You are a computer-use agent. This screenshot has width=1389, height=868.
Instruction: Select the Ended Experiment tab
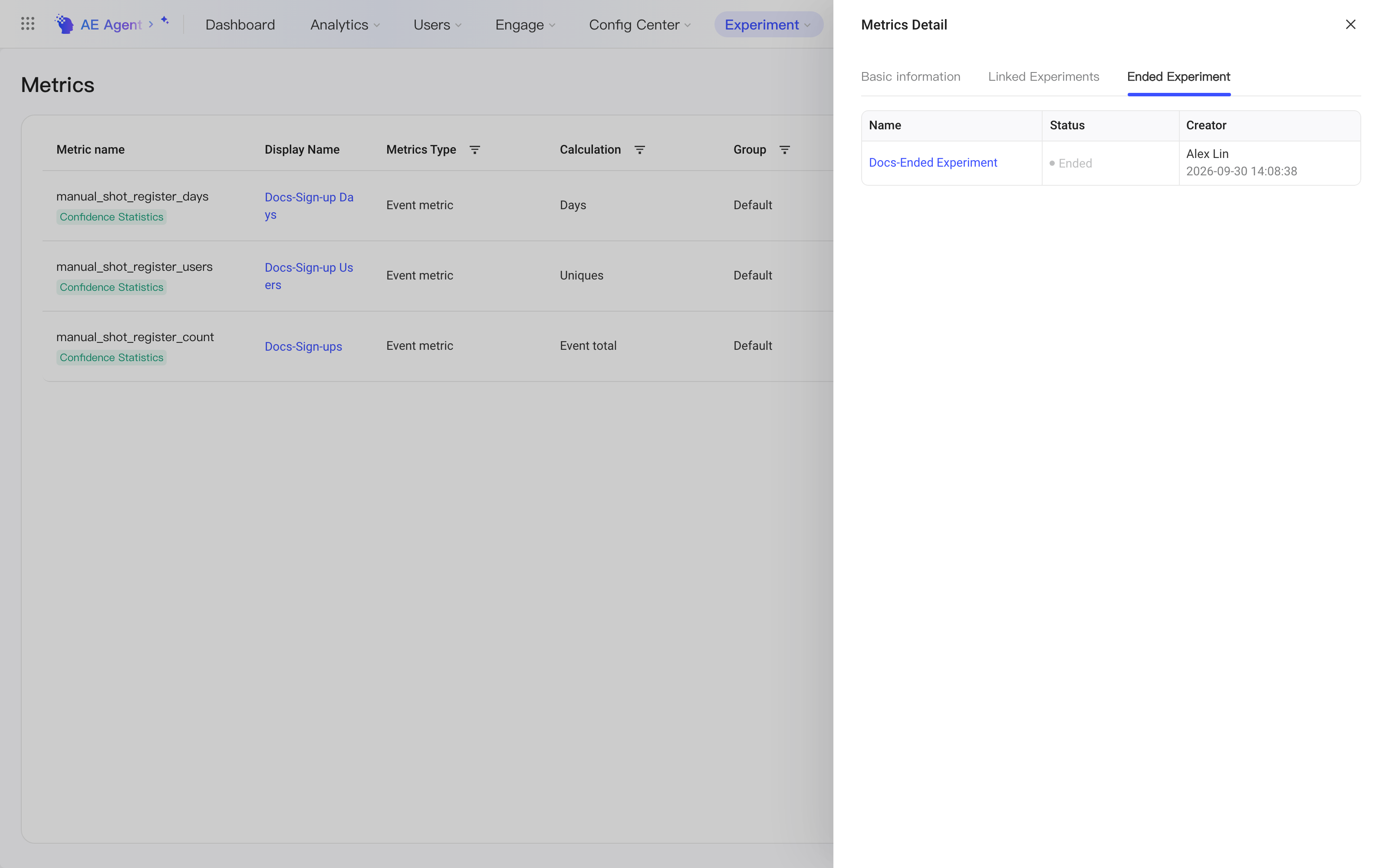(1178, 77)
